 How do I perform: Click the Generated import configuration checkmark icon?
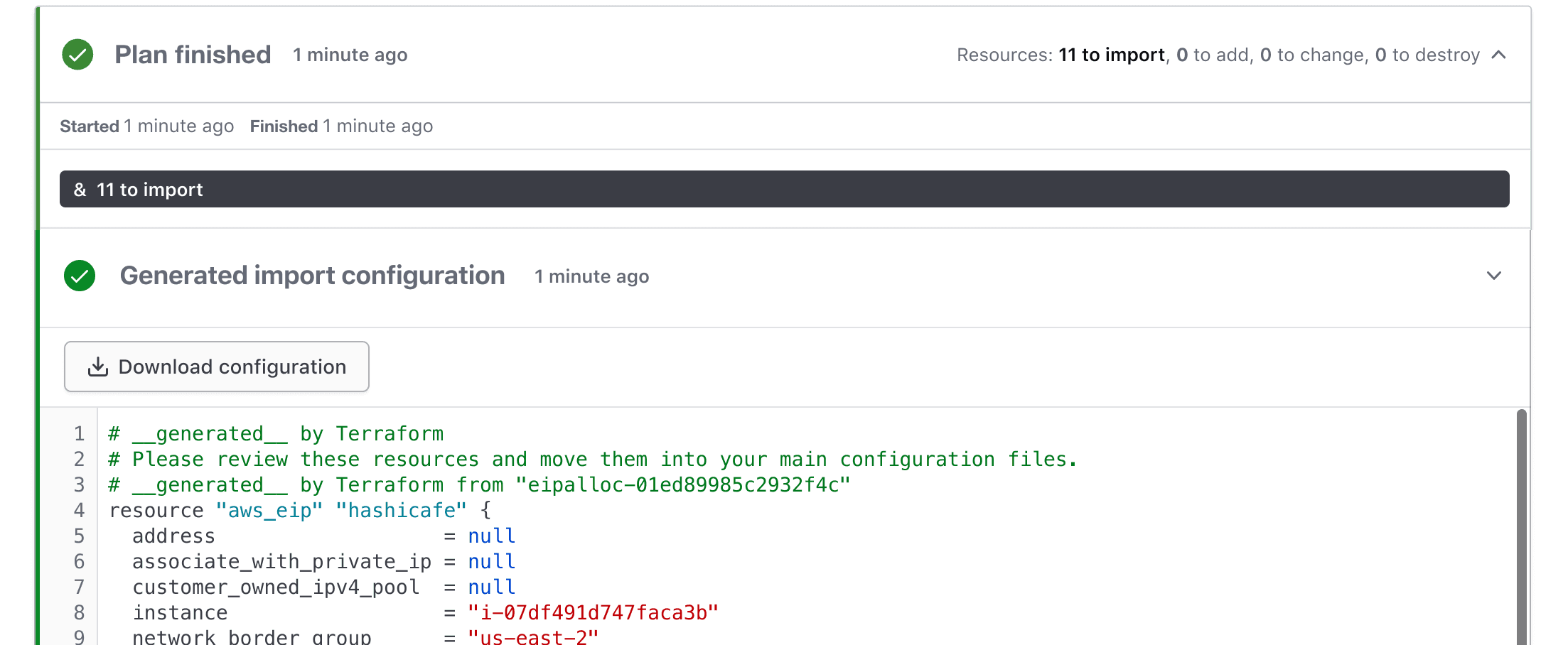pyautogui.click(x=80, y=276)
